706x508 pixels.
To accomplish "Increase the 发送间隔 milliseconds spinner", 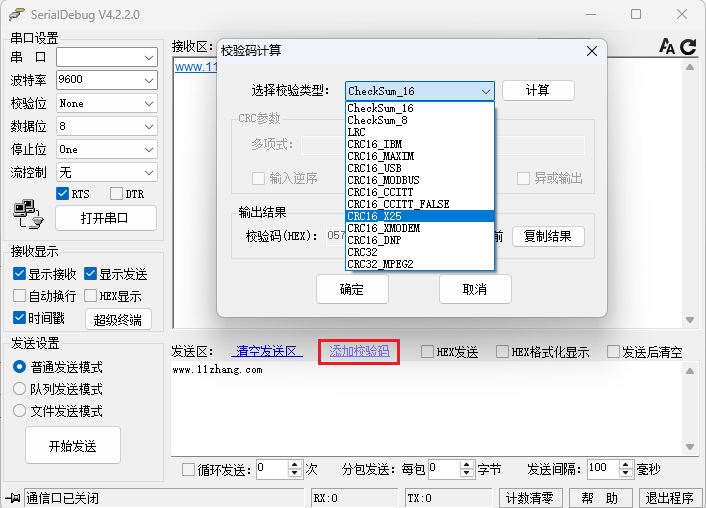I will pos(625,465).
